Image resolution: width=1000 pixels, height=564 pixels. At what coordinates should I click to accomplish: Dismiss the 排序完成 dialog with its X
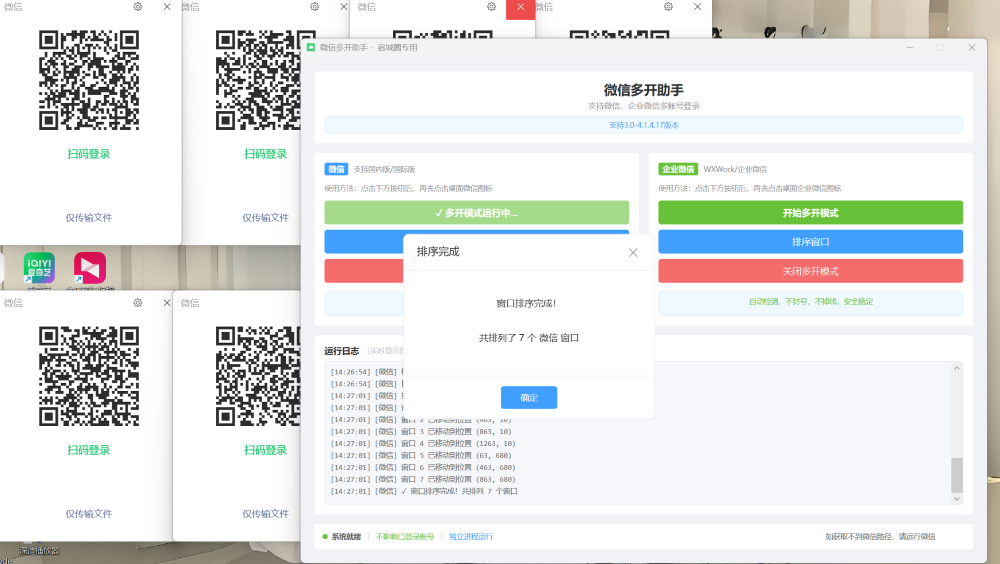coord(633,253)
